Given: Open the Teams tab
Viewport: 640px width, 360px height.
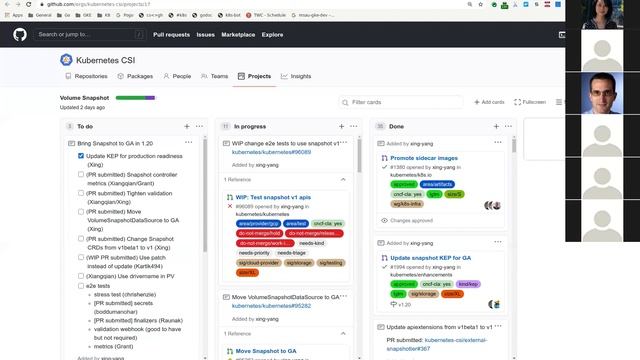Looking at the screenshot, I should coord(215,76).
